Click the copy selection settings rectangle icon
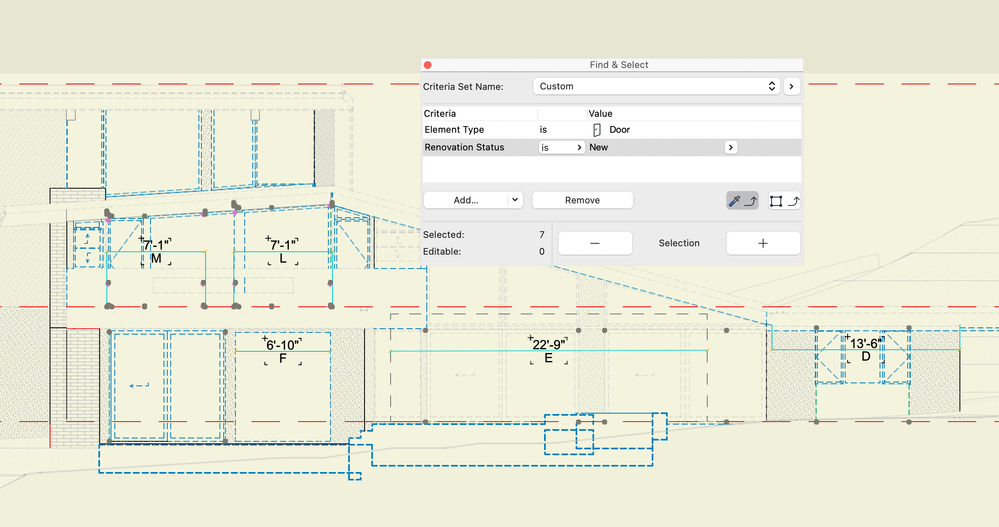The image size is (999, 527). 784,201
